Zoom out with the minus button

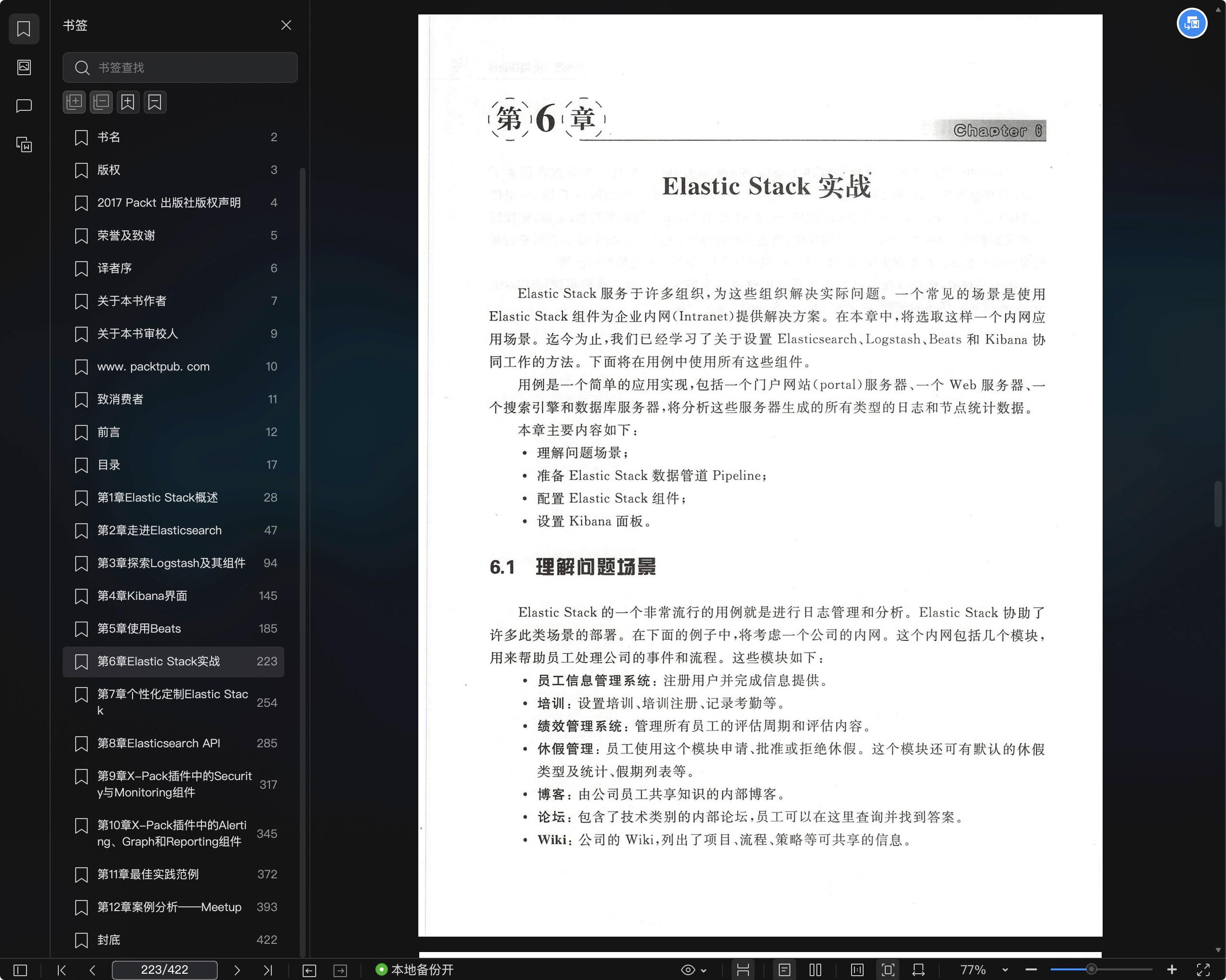click(1031, 970)
